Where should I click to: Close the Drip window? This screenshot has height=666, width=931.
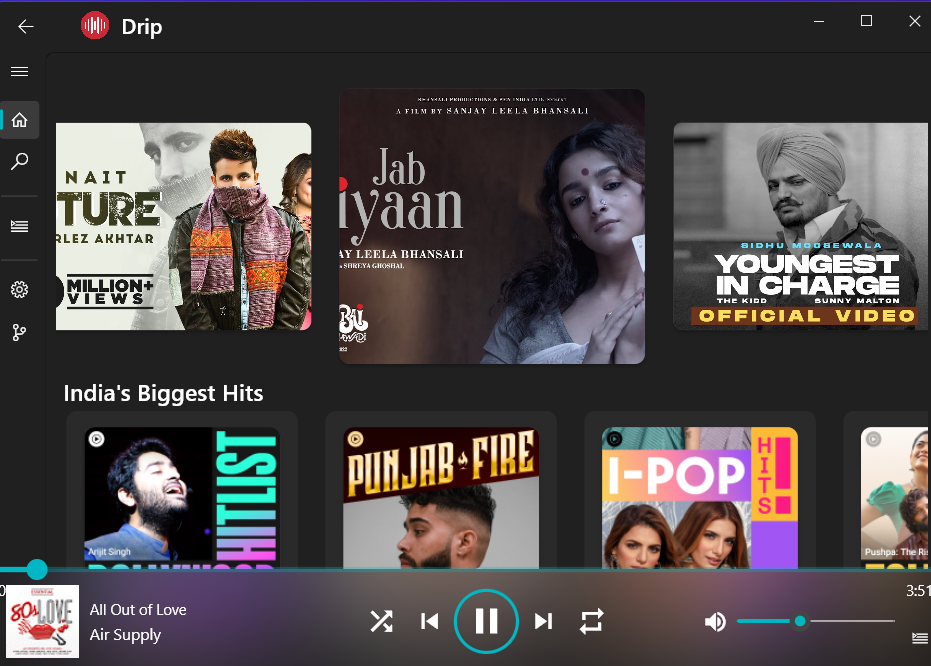914,21
